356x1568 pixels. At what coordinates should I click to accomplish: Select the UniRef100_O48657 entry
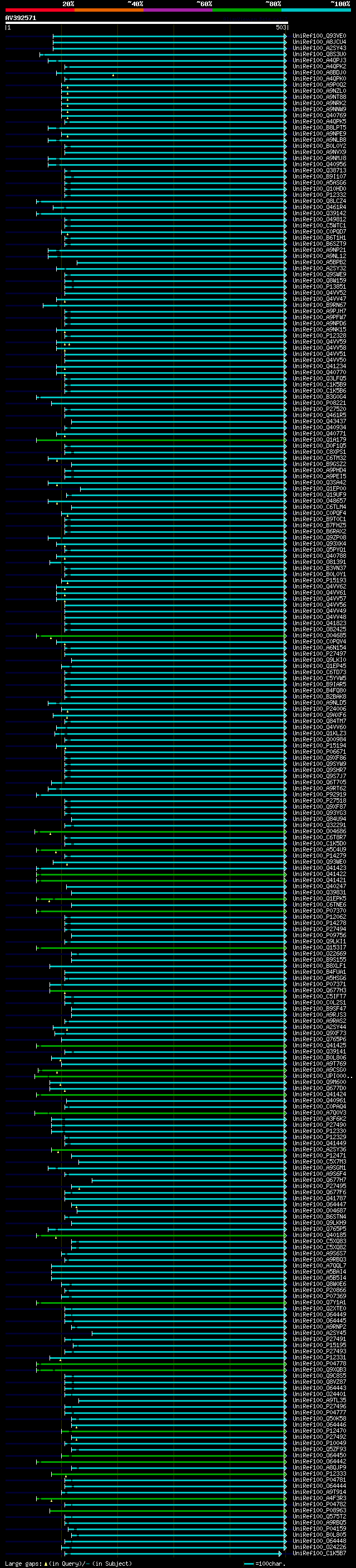[x=319, y=501]
